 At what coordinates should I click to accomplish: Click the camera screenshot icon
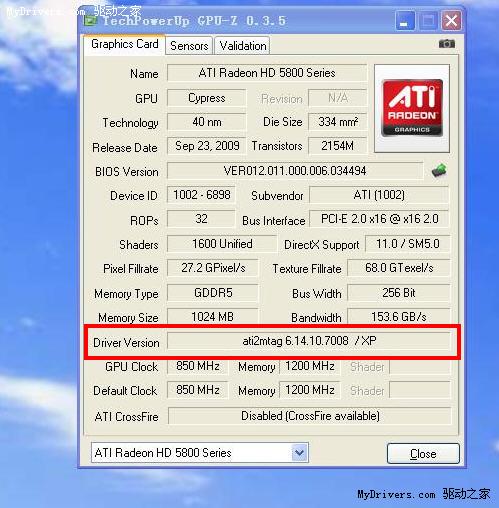(x=447, y=44)
